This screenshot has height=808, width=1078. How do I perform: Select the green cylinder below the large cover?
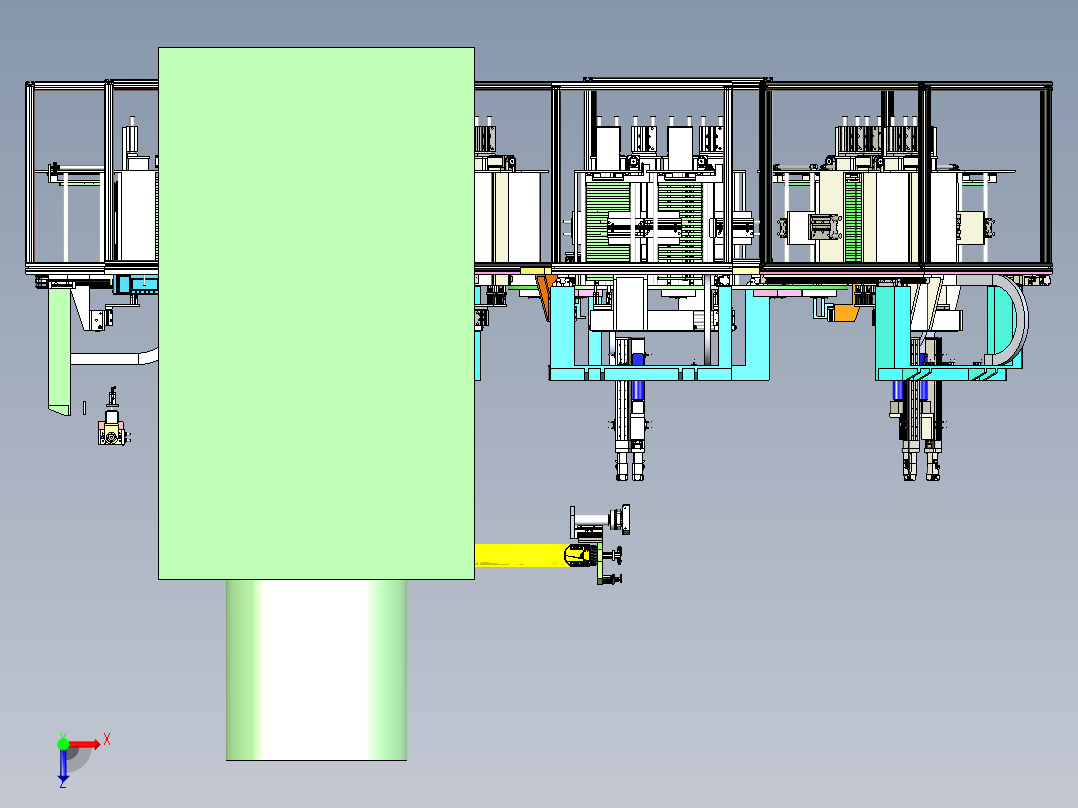(316, 670)
